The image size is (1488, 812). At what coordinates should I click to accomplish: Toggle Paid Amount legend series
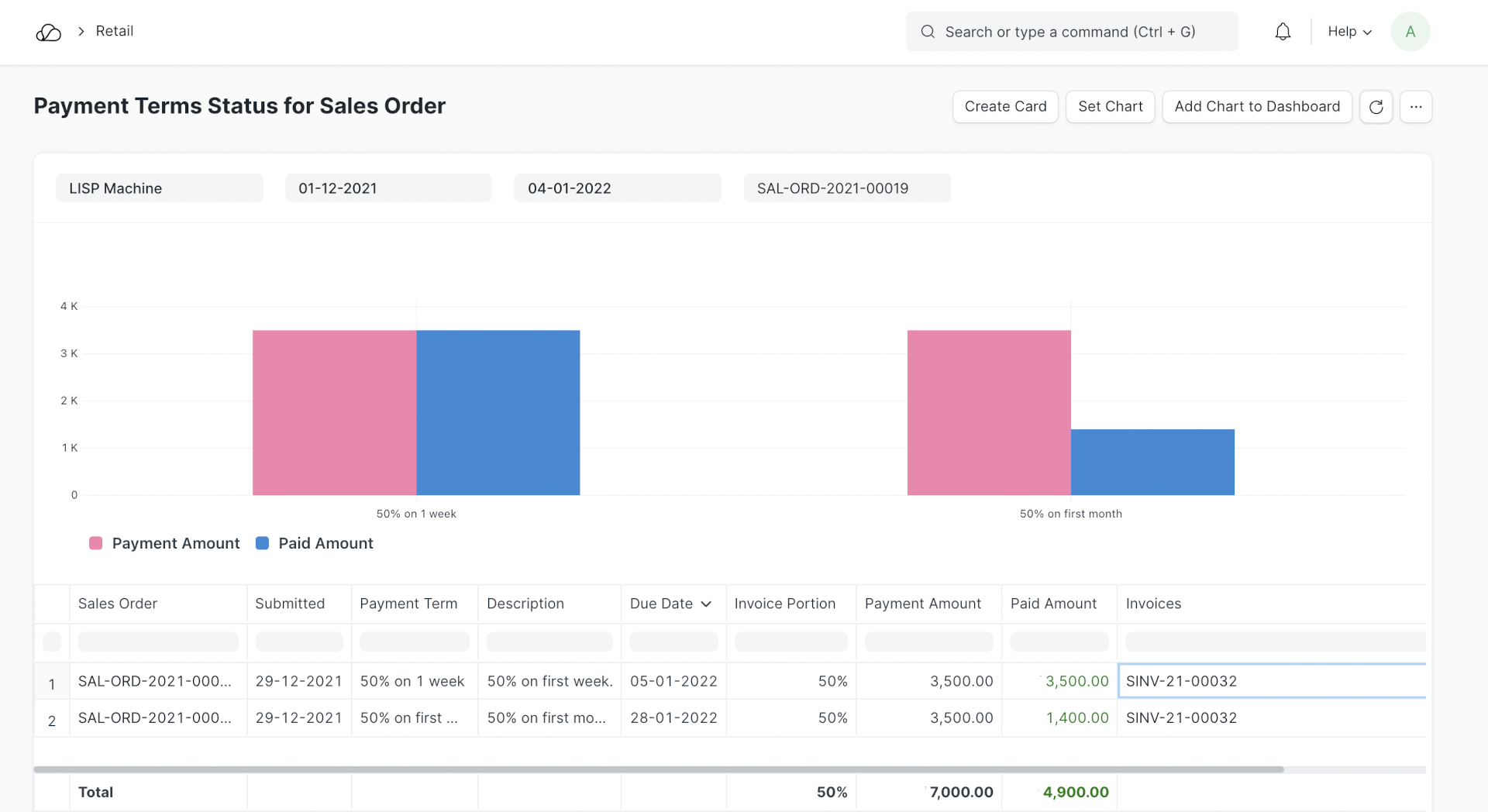point(315,543)
